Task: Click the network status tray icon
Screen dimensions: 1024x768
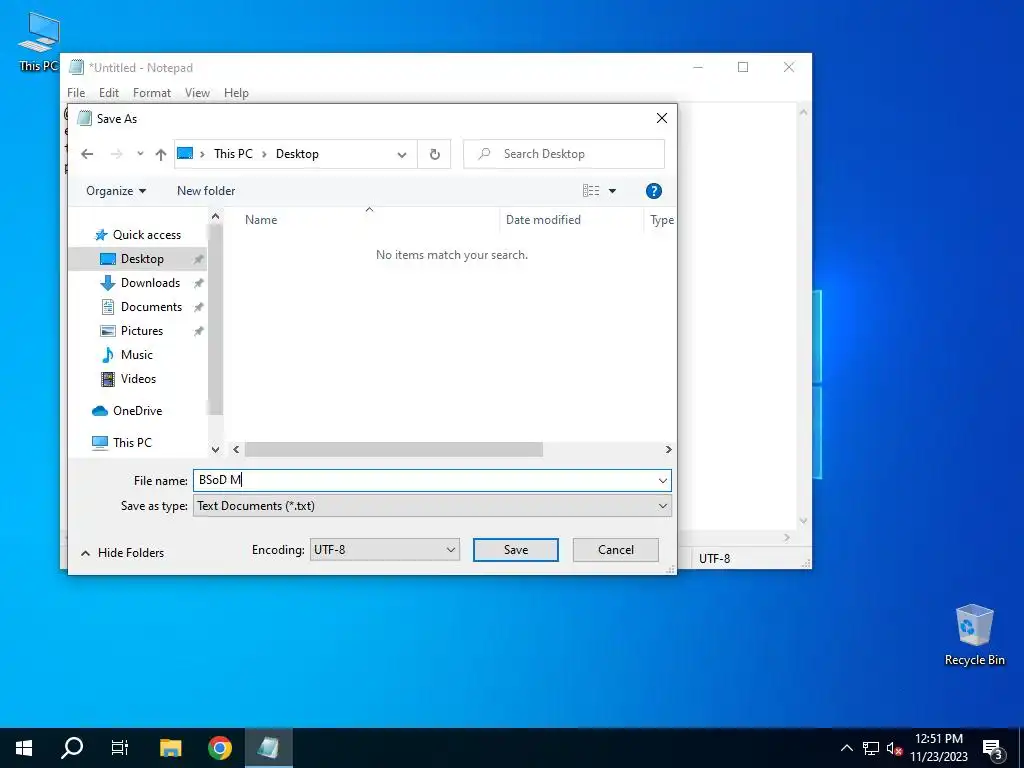Action: (x=871, y=748)
